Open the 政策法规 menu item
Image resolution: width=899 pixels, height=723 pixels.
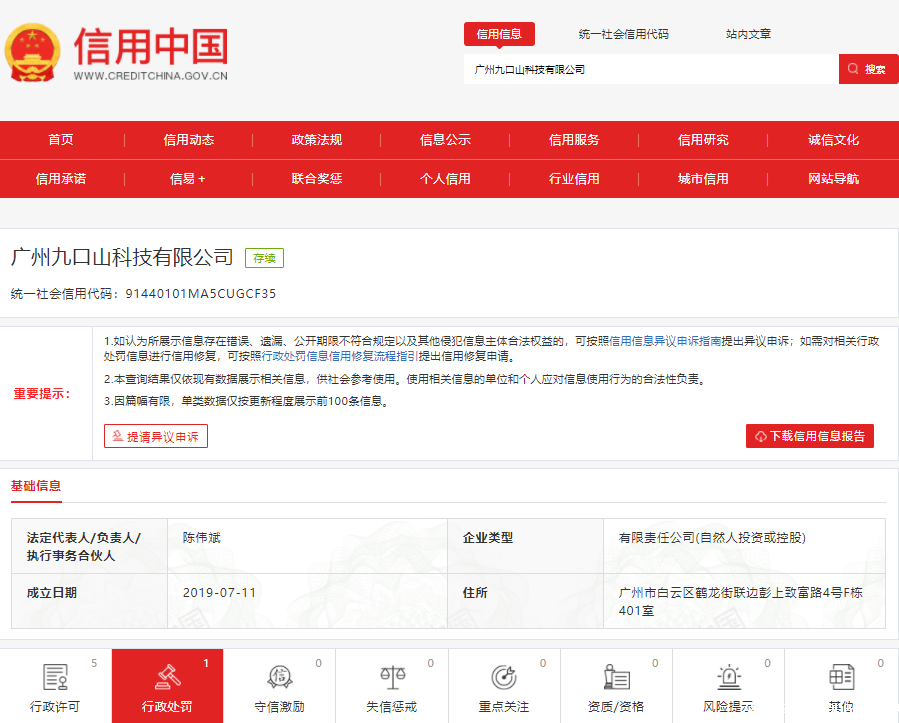click(x=317, y=140)
